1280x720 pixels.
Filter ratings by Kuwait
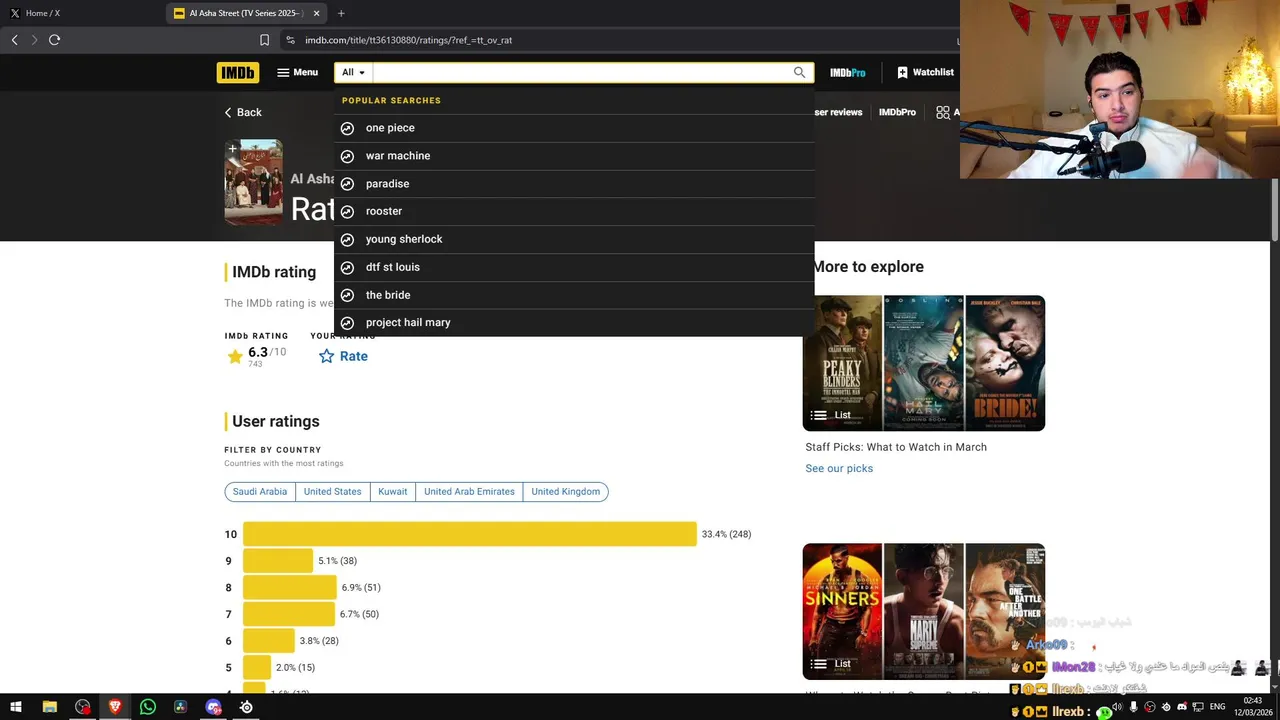pos(392,492)
